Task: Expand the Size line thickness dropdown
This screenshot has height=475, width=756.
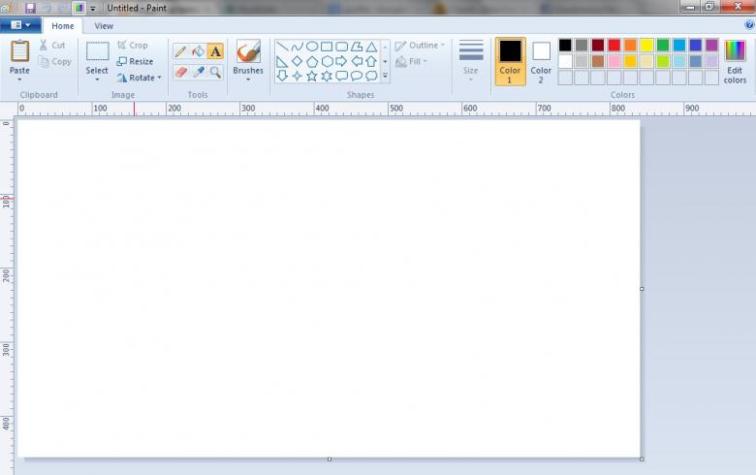Action: point(471,61)
